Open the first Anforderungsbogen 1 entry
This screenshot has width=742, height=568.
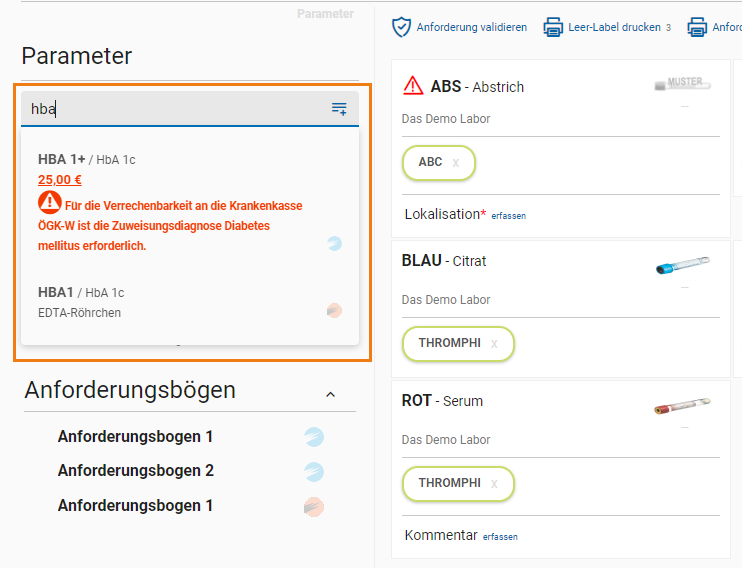point(135,436)
